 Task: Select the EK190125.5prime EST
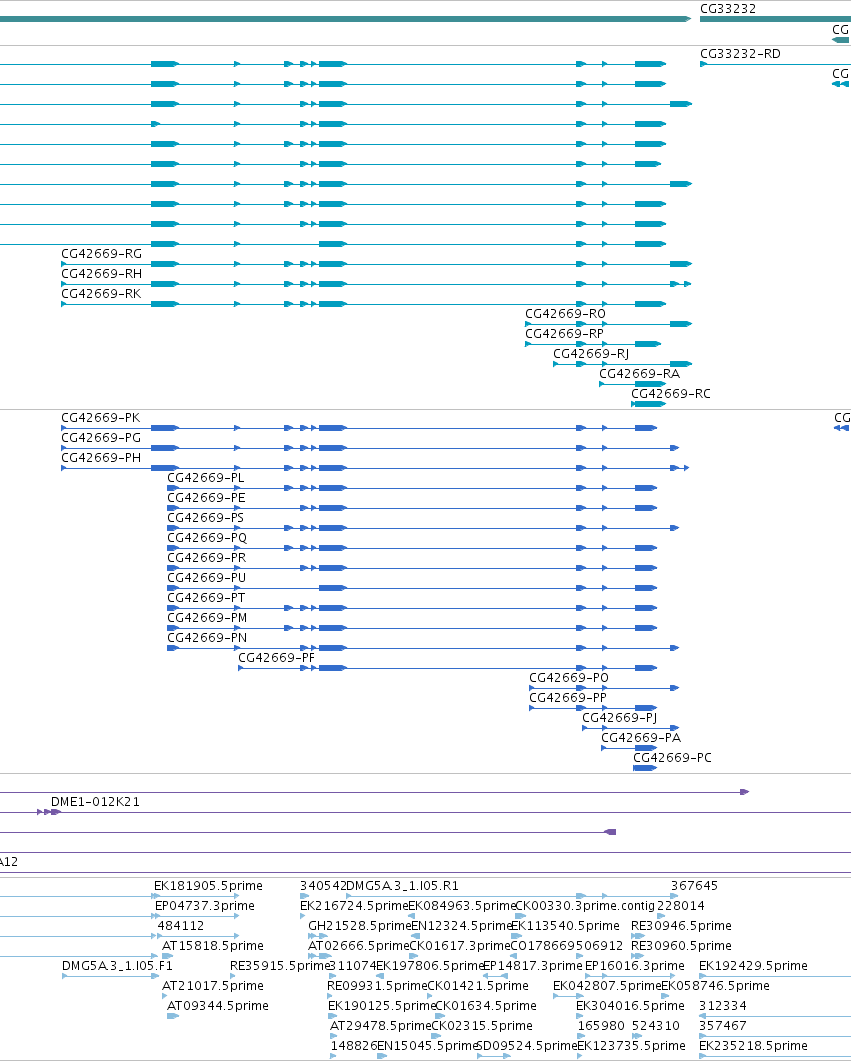pos(382,1006)
